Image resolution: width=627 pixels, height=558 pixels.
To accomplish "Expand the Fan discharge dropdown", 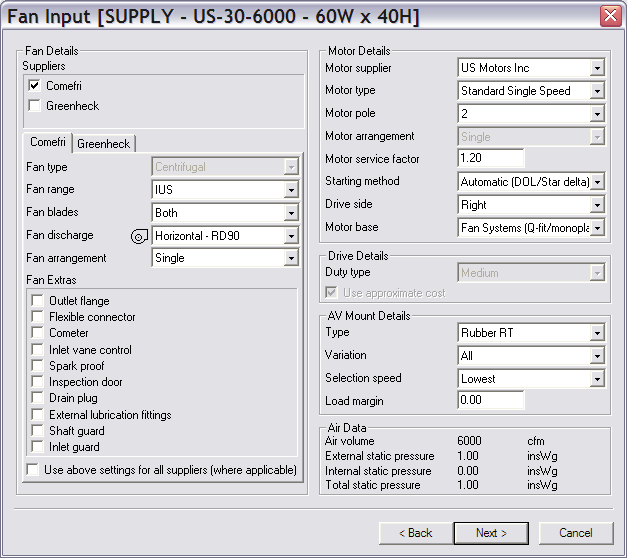I will click(x=291, y=236).
